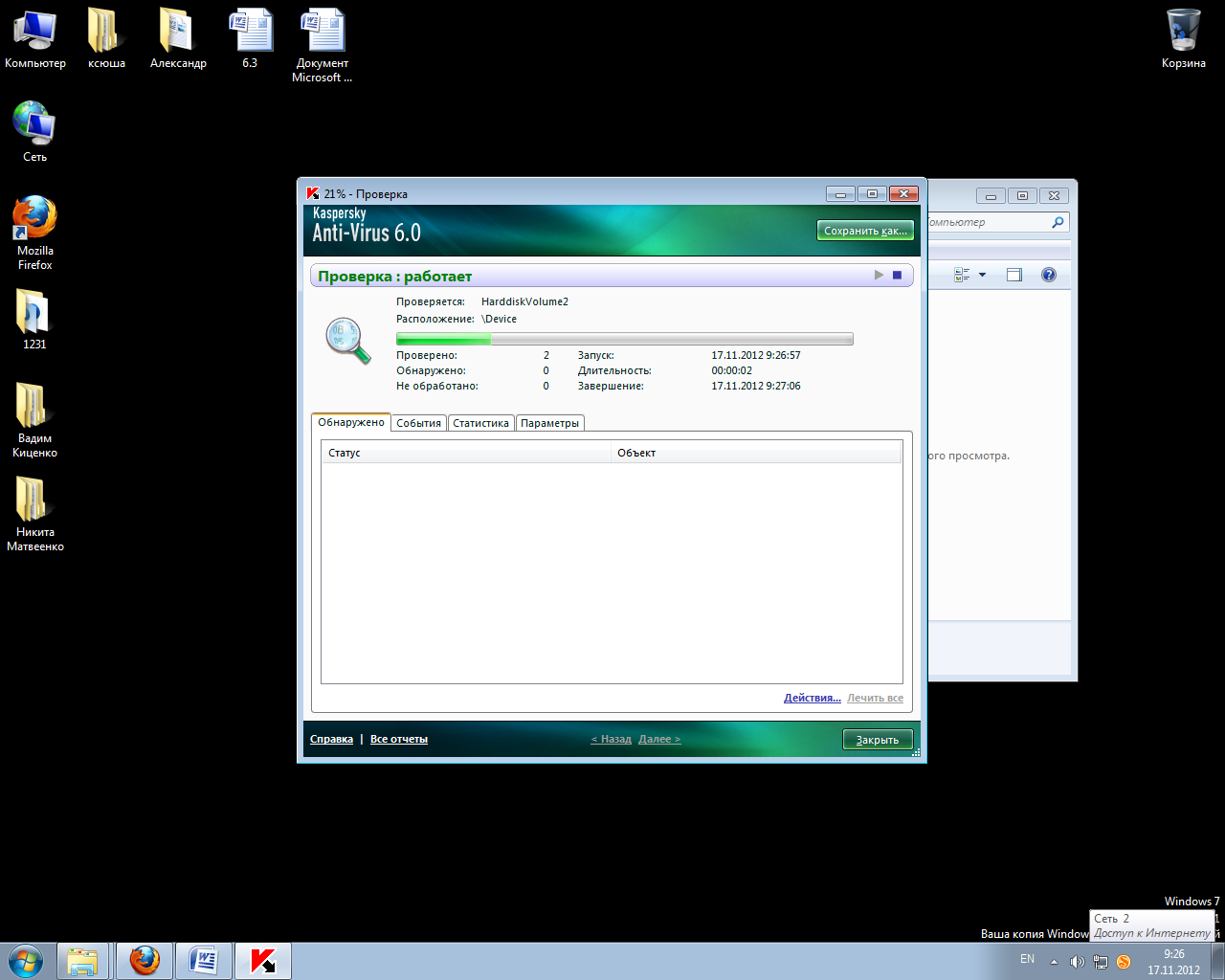1225x980 pixels.
Task: Select the Документ Microsoft file icon
Action: pyautogui.click(x=322, y=45)
